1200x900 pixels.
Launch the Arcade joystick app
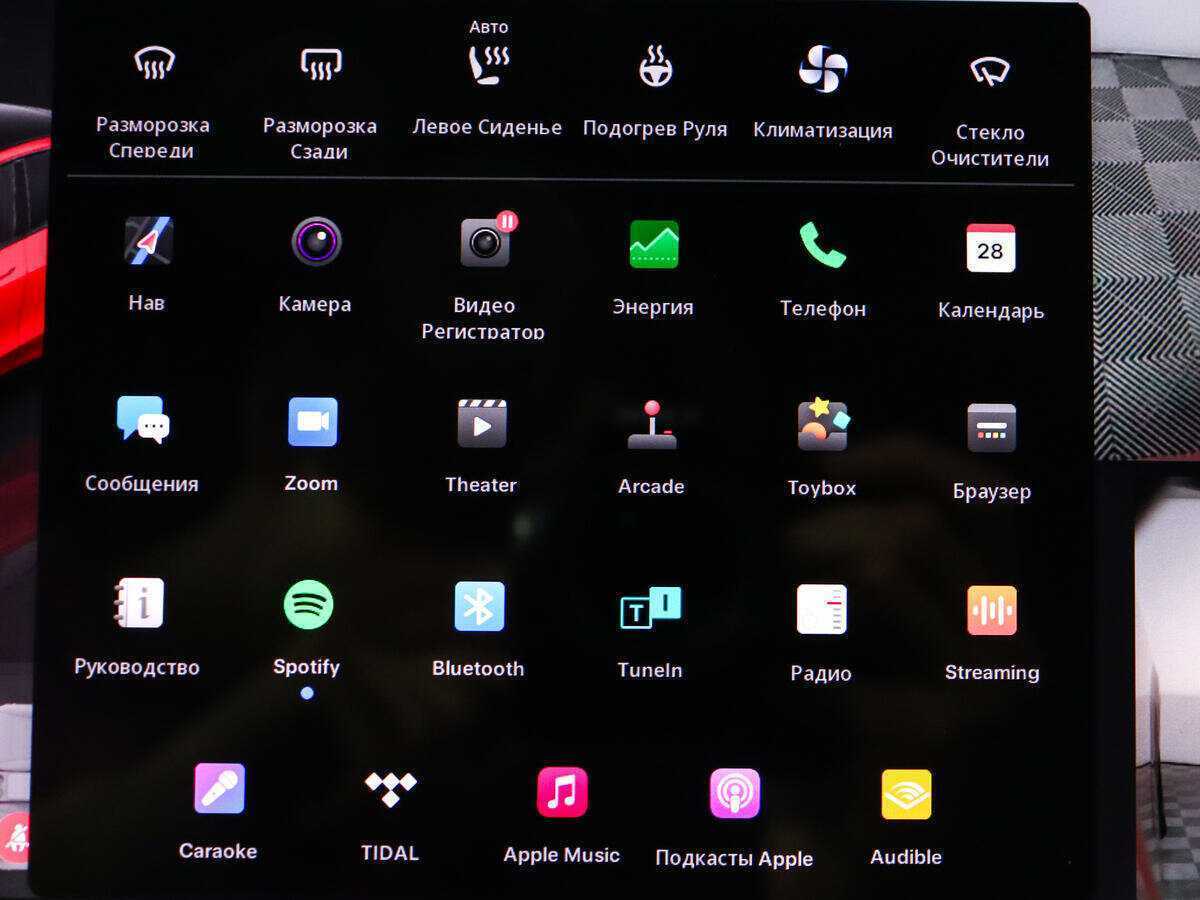[x=652, y=425]
